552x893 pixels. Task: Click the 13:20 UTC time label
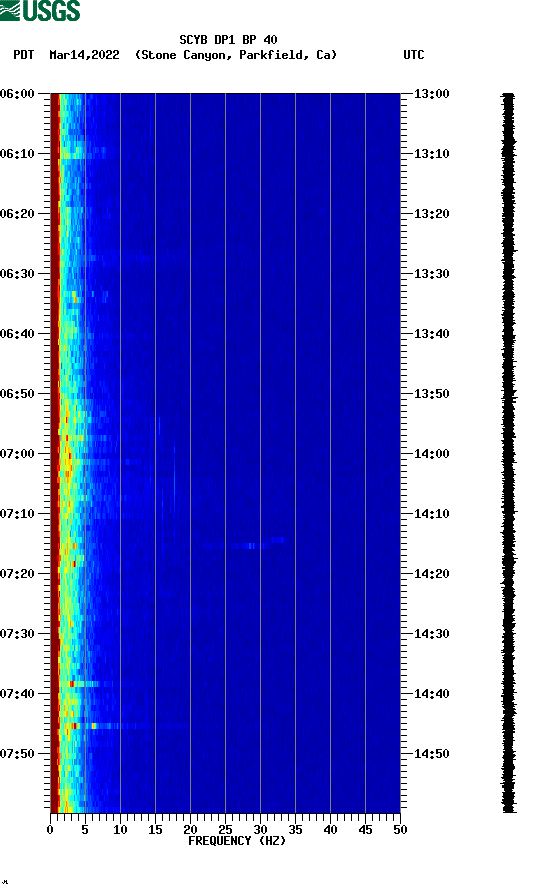click(431, 214)
